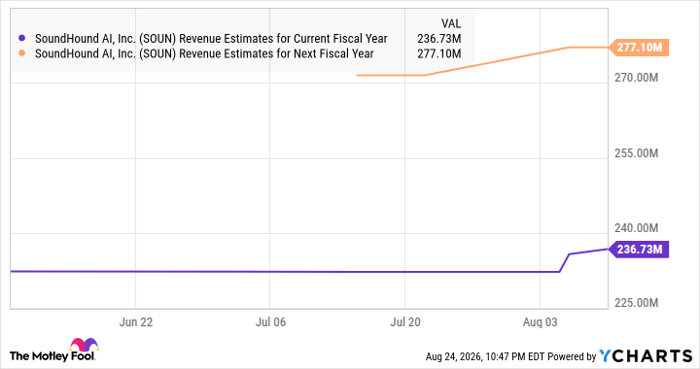Click the orange Next Fiscal Year legend dot
The width and height of the screenshot is (700, 369).
click(x=21, y=54)
